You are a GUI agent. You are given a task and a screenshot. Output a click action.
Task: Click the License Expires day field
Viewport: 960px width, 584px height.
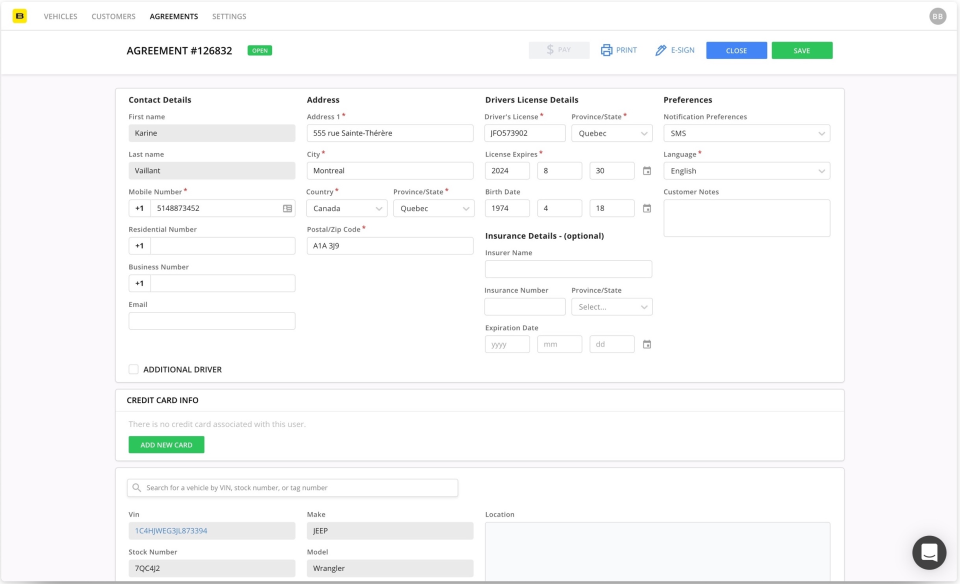(x=612, y=171)
